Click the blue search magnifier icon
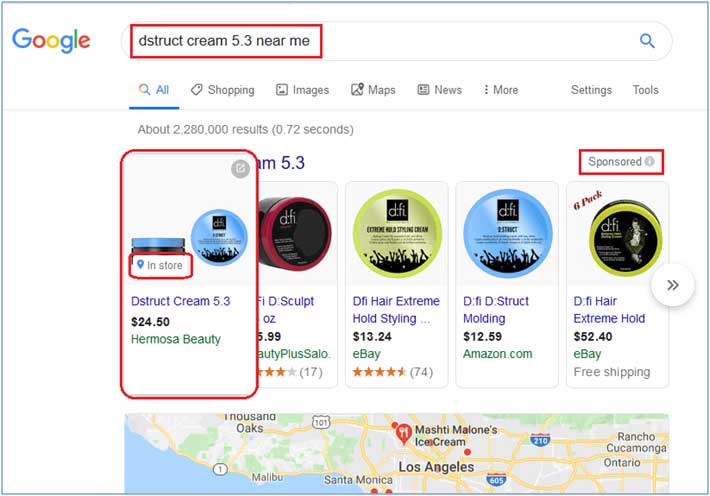The height and width of the screenshot is (496, 710). tap(647, 41)
